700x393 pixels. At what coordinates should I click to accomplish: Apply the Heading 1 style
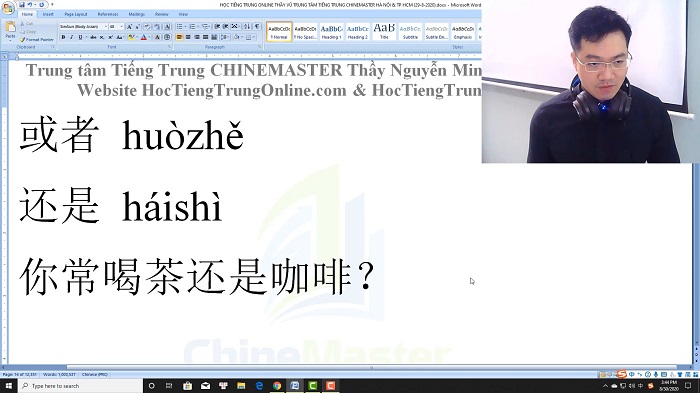tap(332, 32)
